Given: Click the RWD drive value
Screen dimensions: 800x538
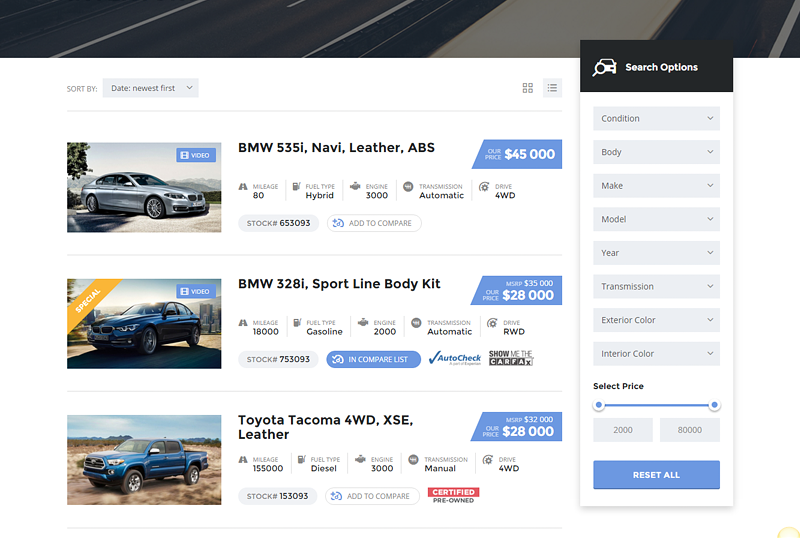Looking at the screenshot, I should pyautogui.click(x=514, y=332).
